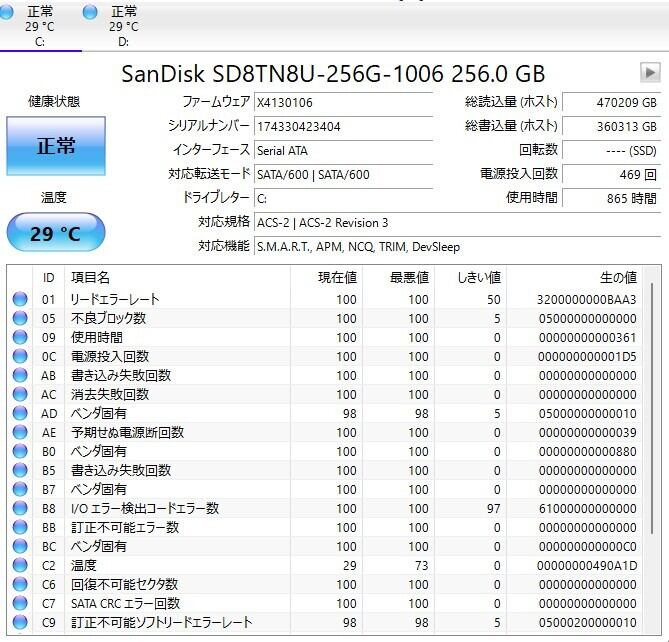Click status icon for C7 SATA CRC エラー回数
The height and width of the screenshot is (642, 669).
(20, 603)
